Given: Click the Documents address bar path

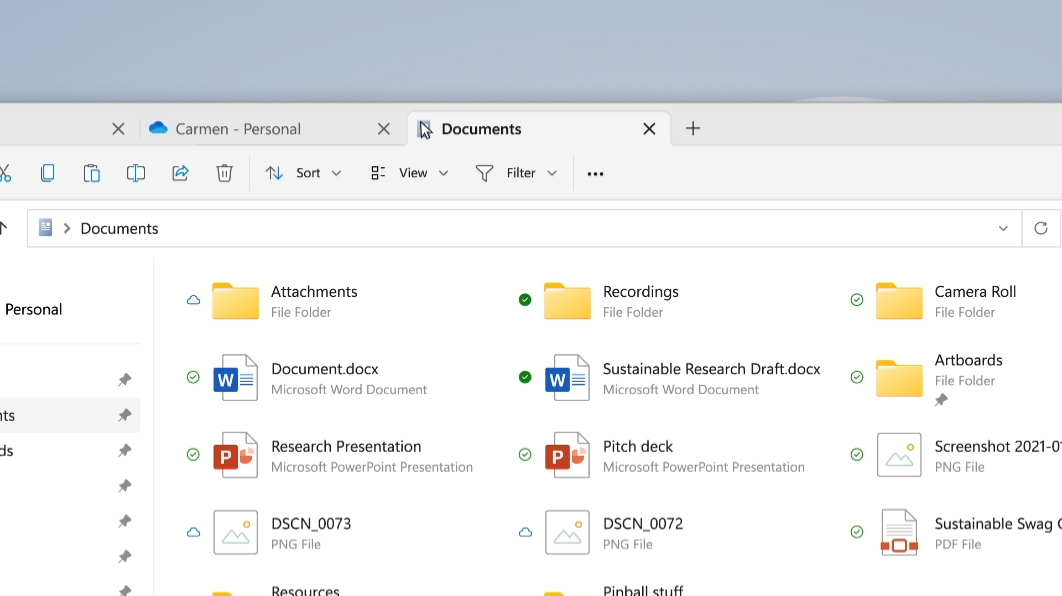Looking at the screenshot, I should 119,228.
